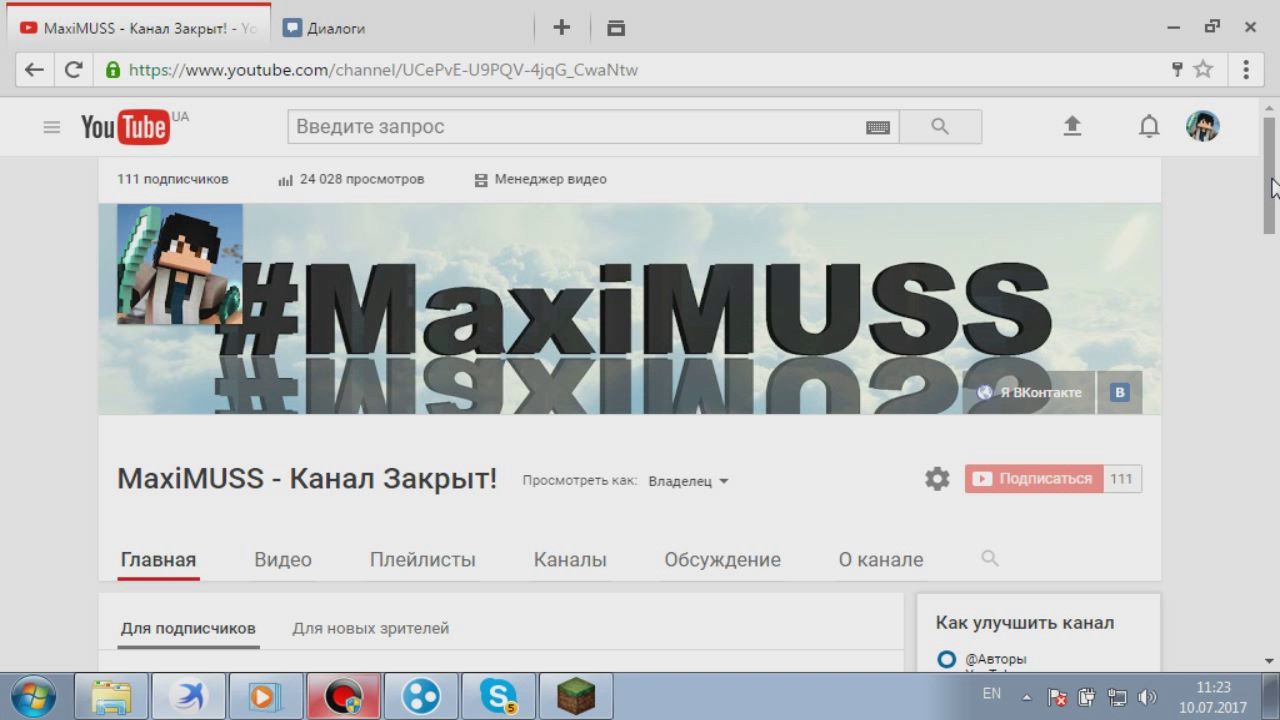Search within channel via magnifier in tabs
Viewport: 1280px width, 720px height.
(x=990, y=558)
